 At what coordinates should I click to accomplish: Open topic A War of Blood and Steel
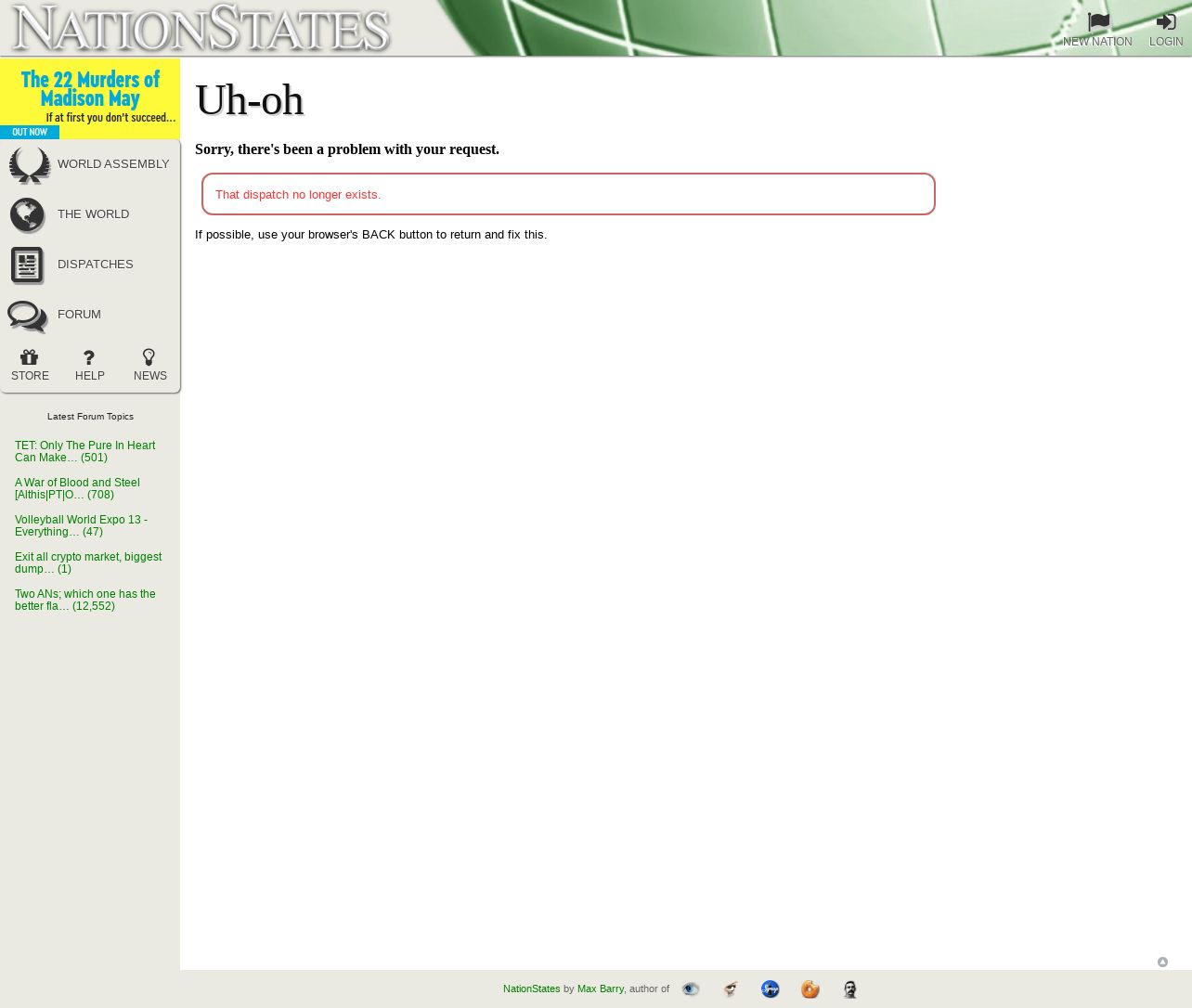point(78,489)
